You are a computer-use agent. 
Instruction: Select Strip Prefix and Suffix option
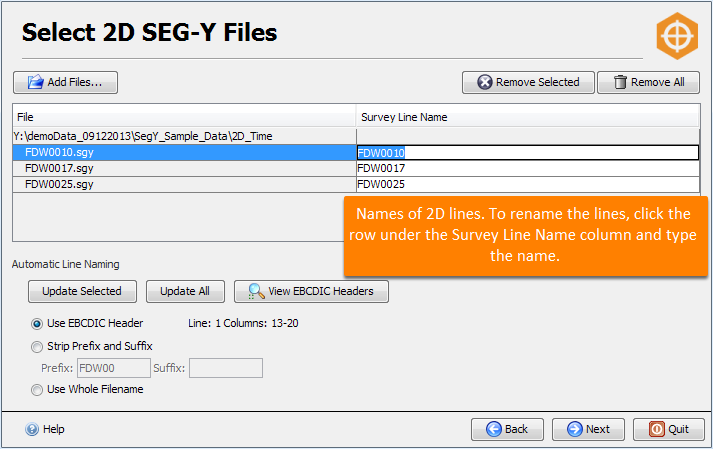[x=37, y=347]
